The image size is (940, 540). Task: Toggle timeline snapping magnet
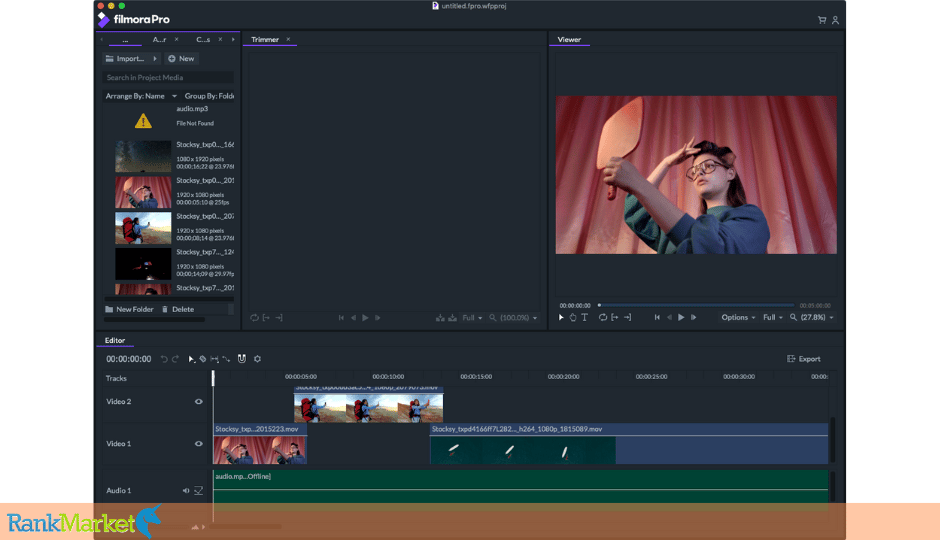(x=242, y=358)
